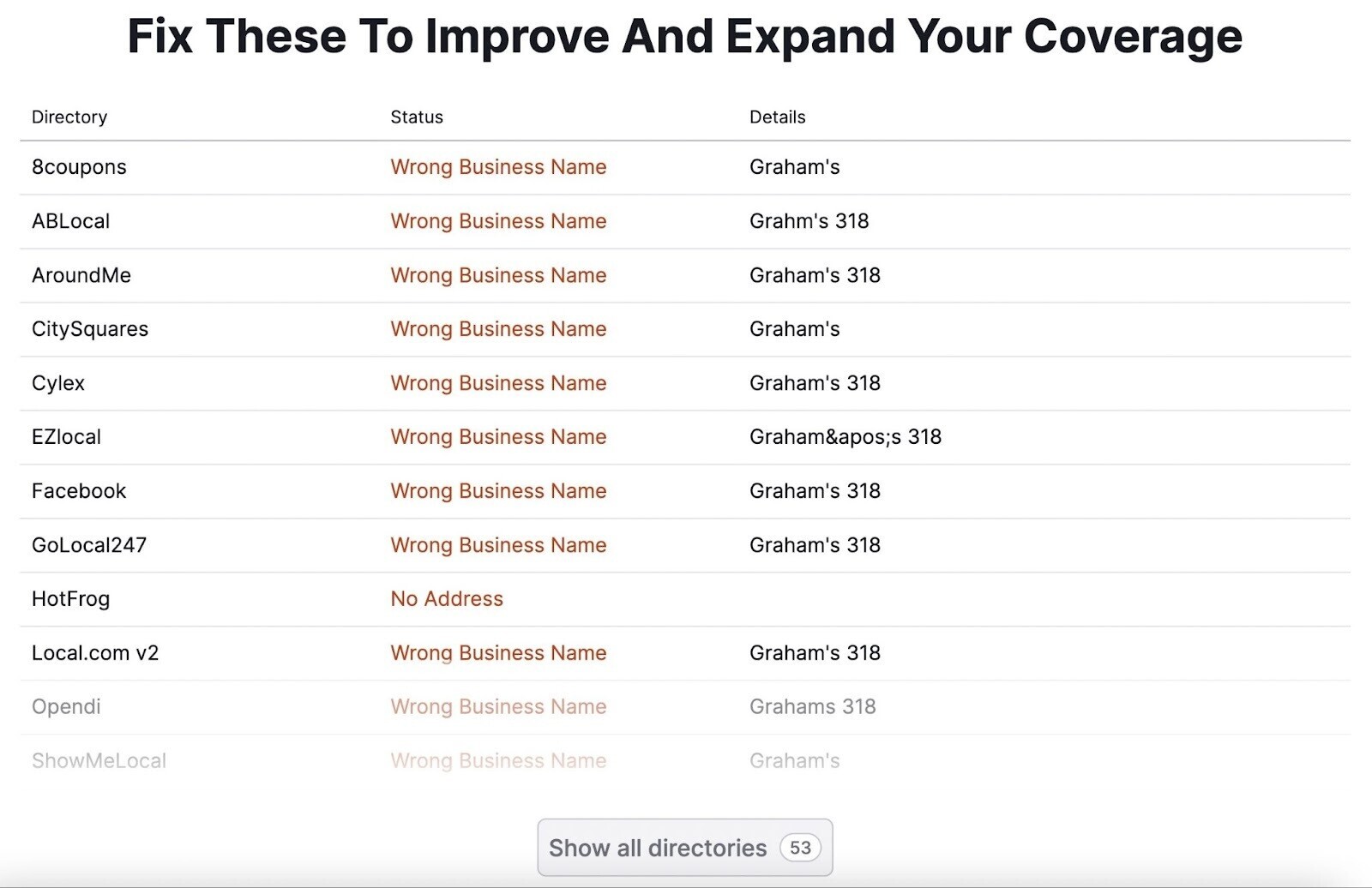Click the Graham&apos;s 318 detail for EZlocal

tap(845, 437)
